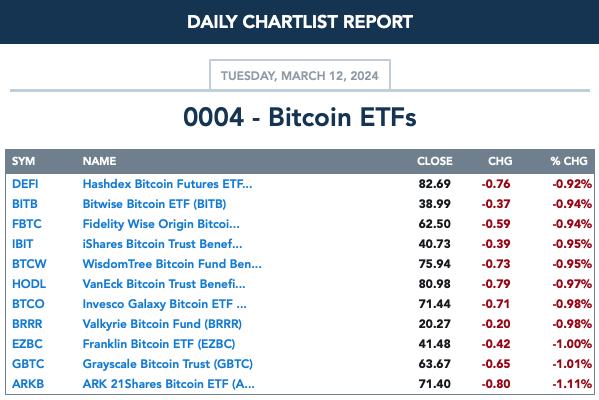This screenshot has height=400, width=599.
Task: Click the FBTC ticker symbol
Action: pos(27,223)
